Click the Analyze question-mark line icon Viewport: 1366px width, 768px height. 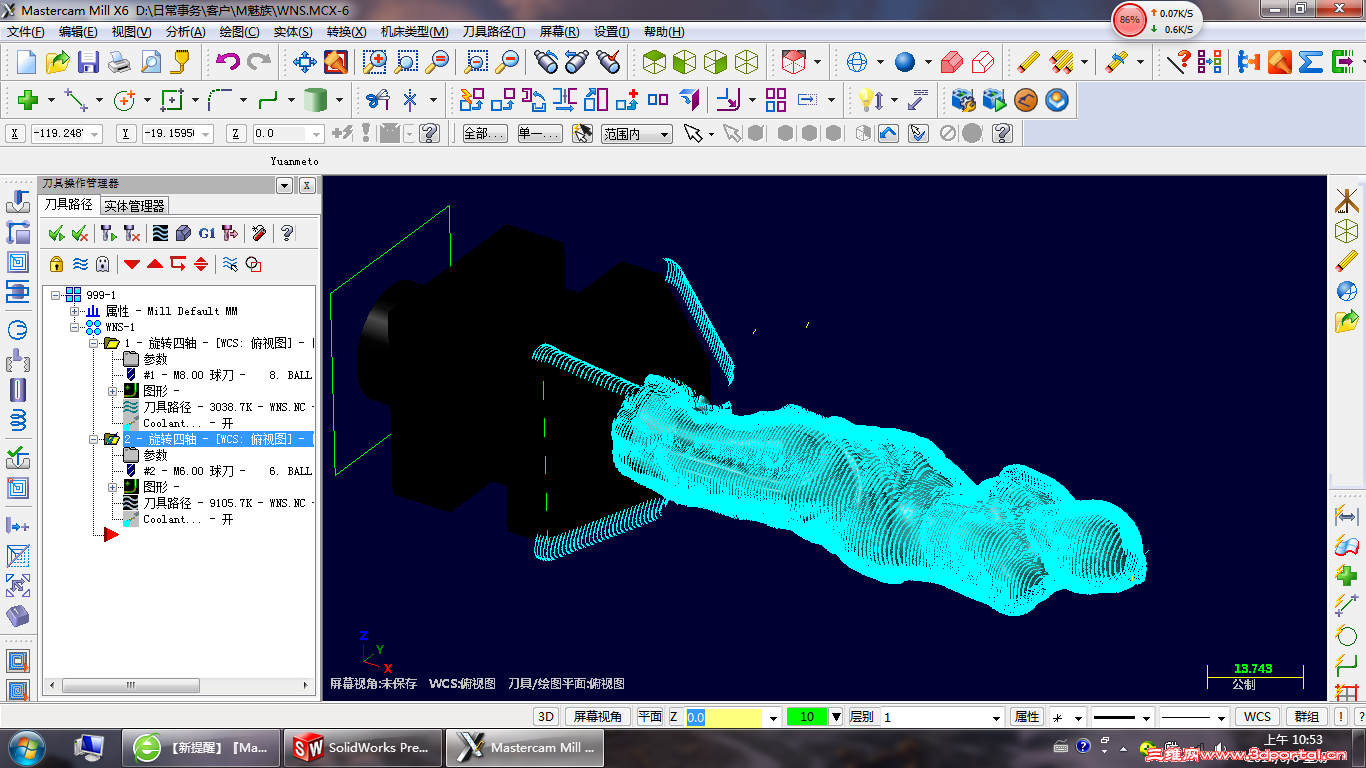click(1178, 62)
